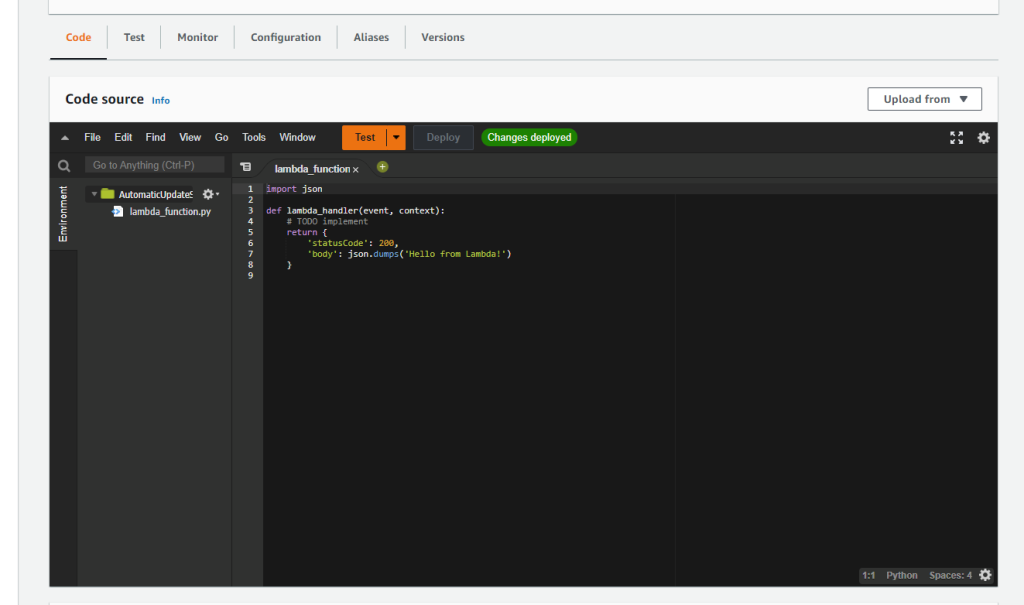Collapse the AutomaticUpdate folder tree
Image resolution: width=1024 pixels, height=605 pixels.
coord(95,194)
